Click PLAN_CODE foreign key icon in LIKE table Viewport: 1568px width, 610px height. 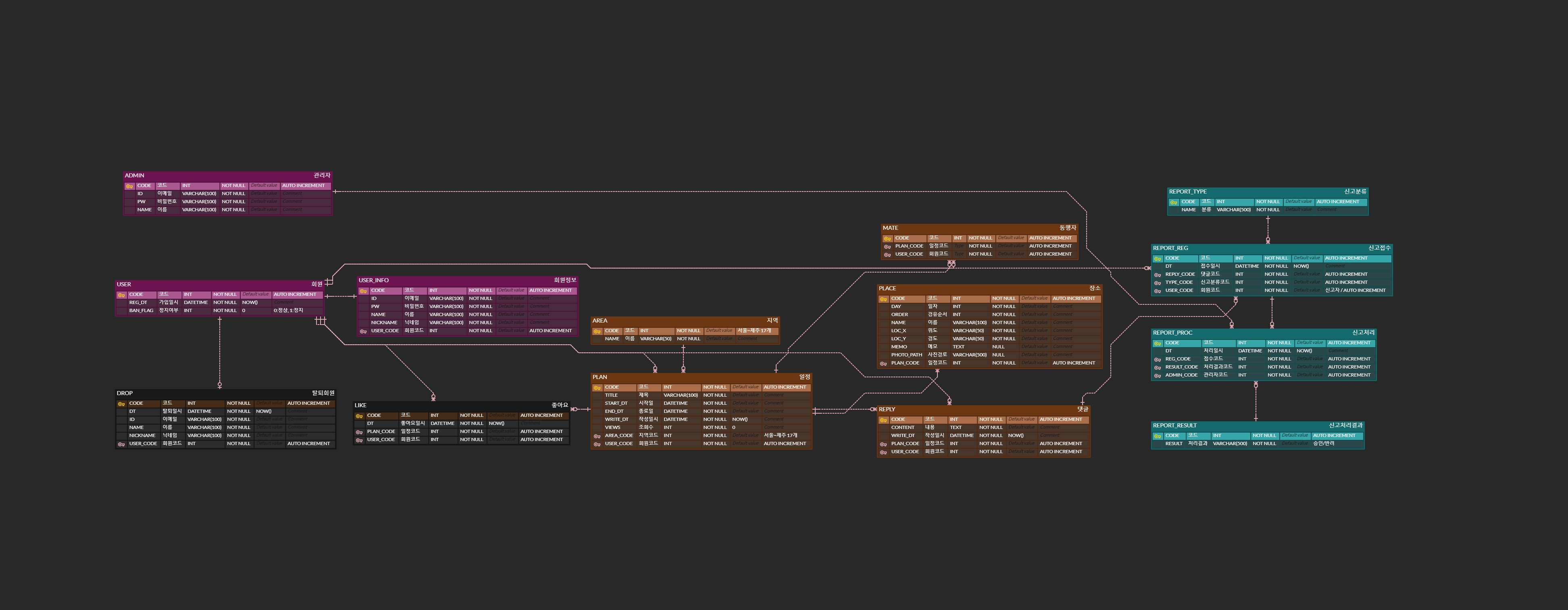tap(359, 432)
